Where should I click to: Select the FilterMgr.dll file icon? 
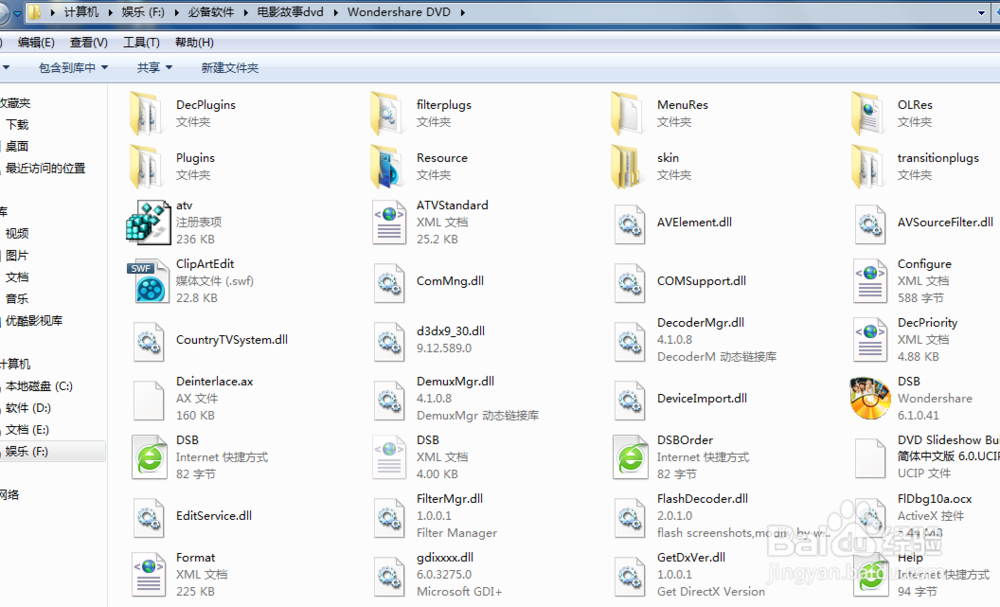point(389,517)
